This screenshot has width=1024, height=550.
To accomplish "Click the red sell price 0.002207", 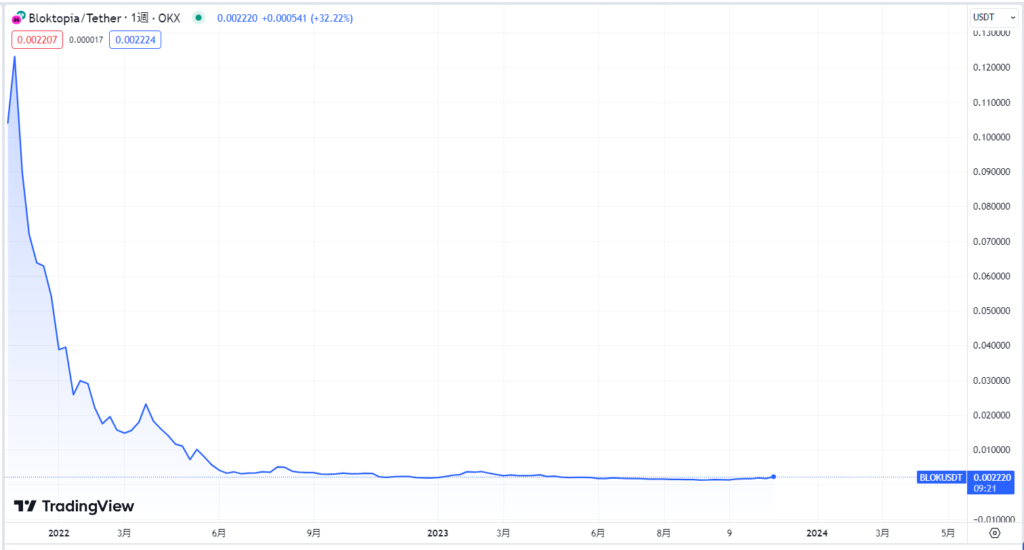I will [x=37, y=40].
